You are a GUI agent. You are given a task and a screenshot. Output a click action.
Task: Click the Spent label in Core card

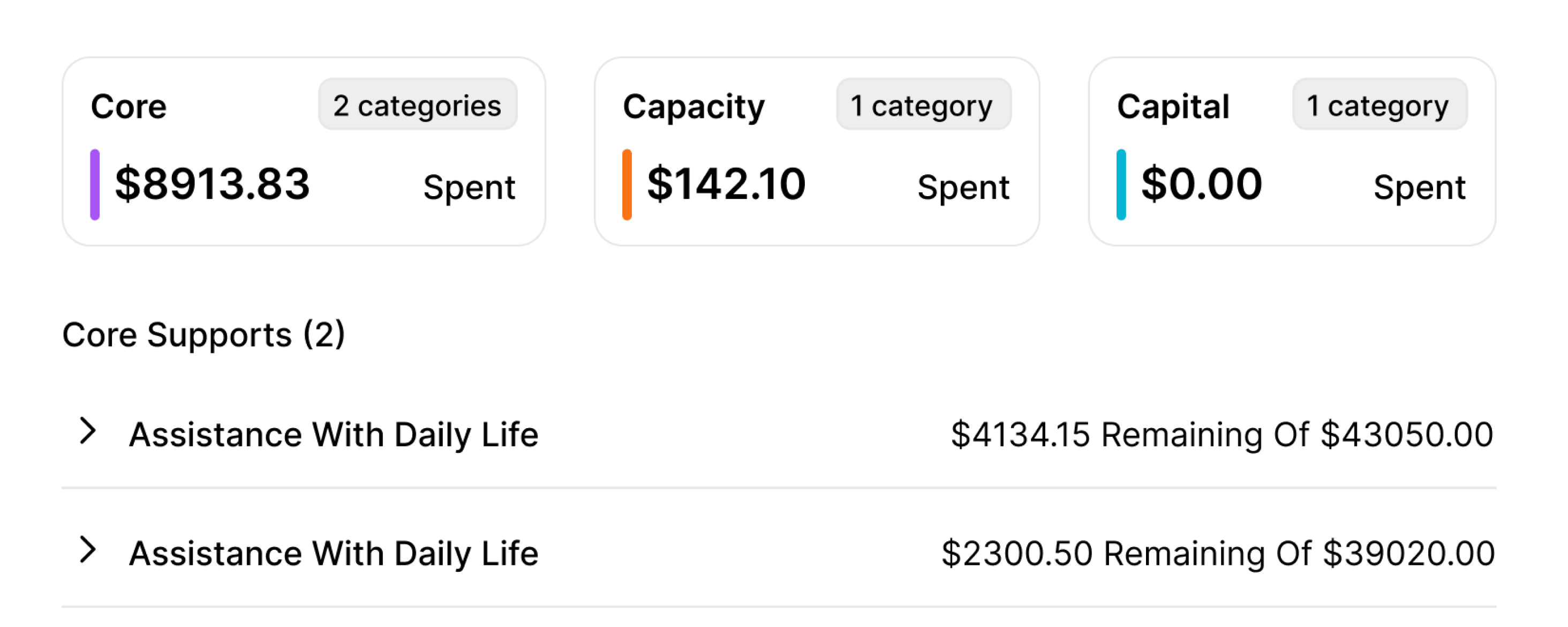coord(469,186)
